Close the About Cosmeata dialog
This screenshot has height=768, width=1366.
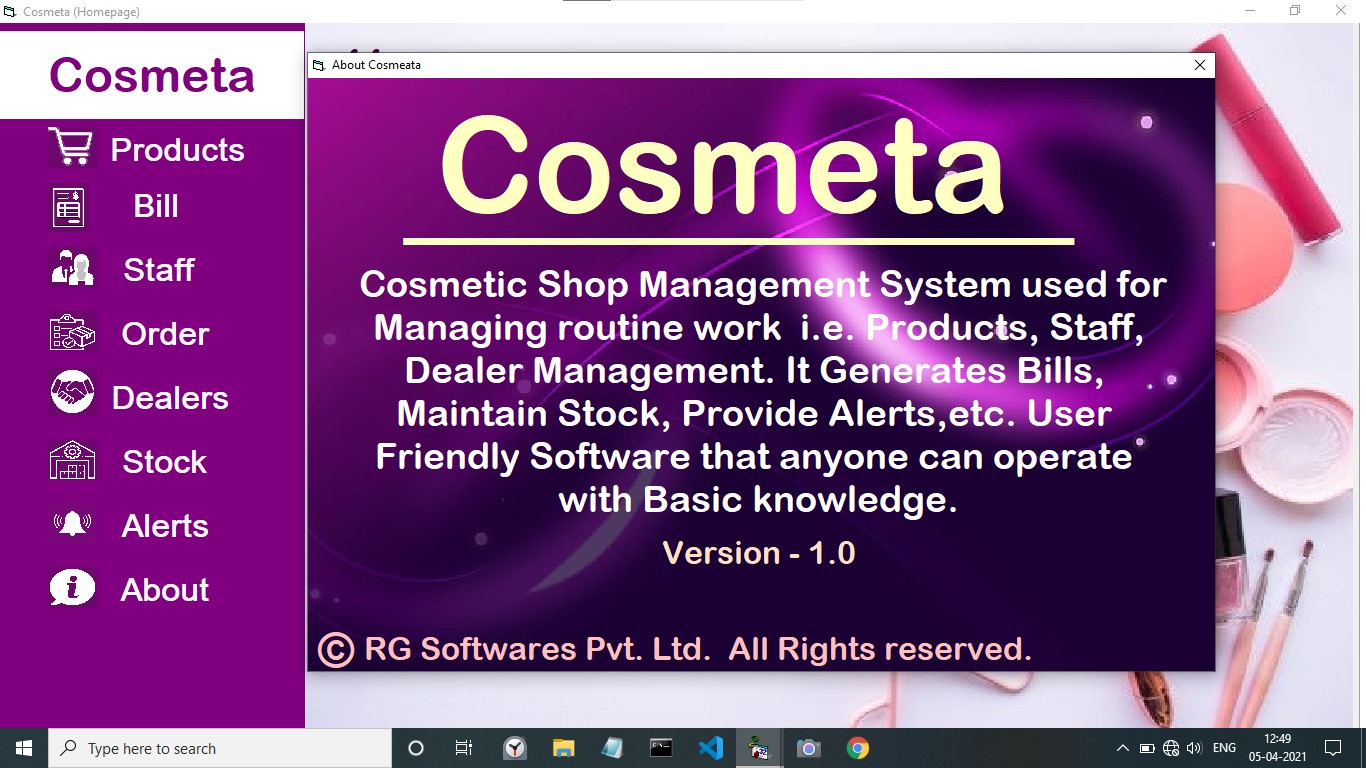[x=1199, y=64]
